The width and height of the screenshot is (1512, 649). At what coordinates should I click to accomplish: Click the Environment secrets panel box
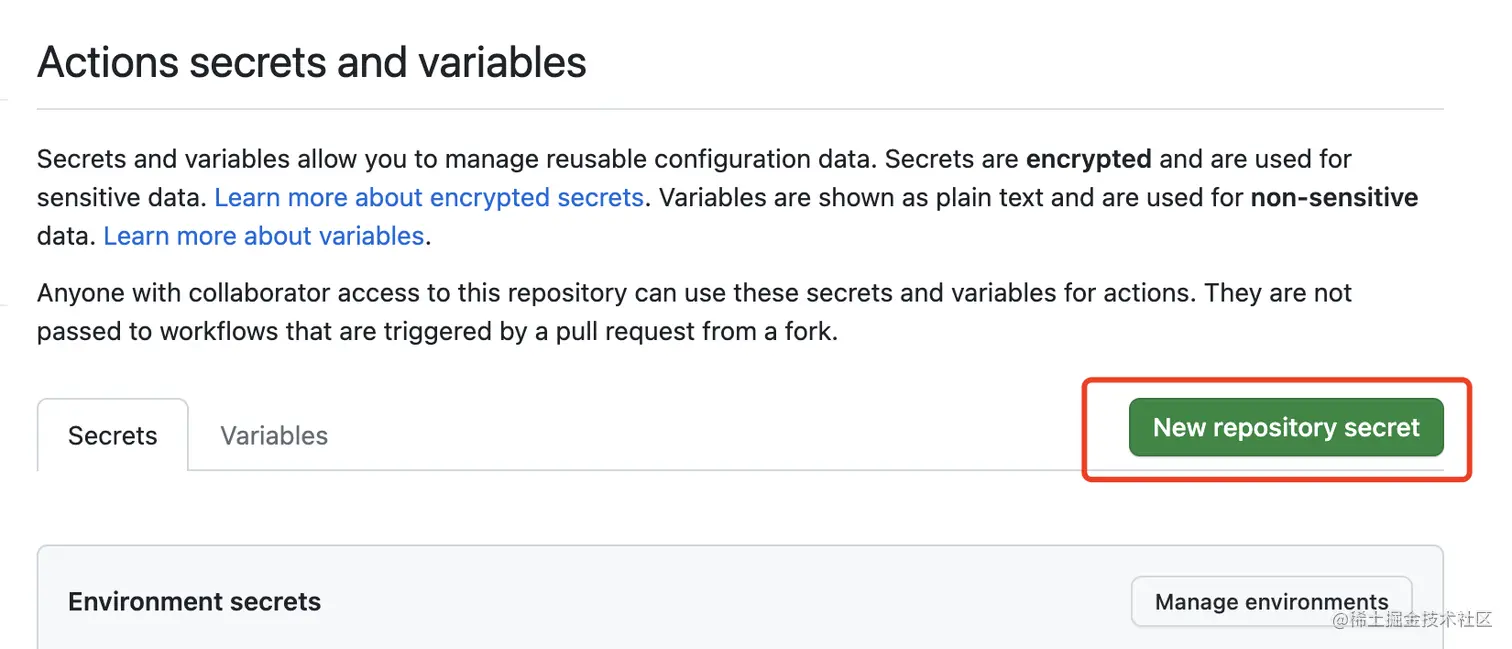740,597
